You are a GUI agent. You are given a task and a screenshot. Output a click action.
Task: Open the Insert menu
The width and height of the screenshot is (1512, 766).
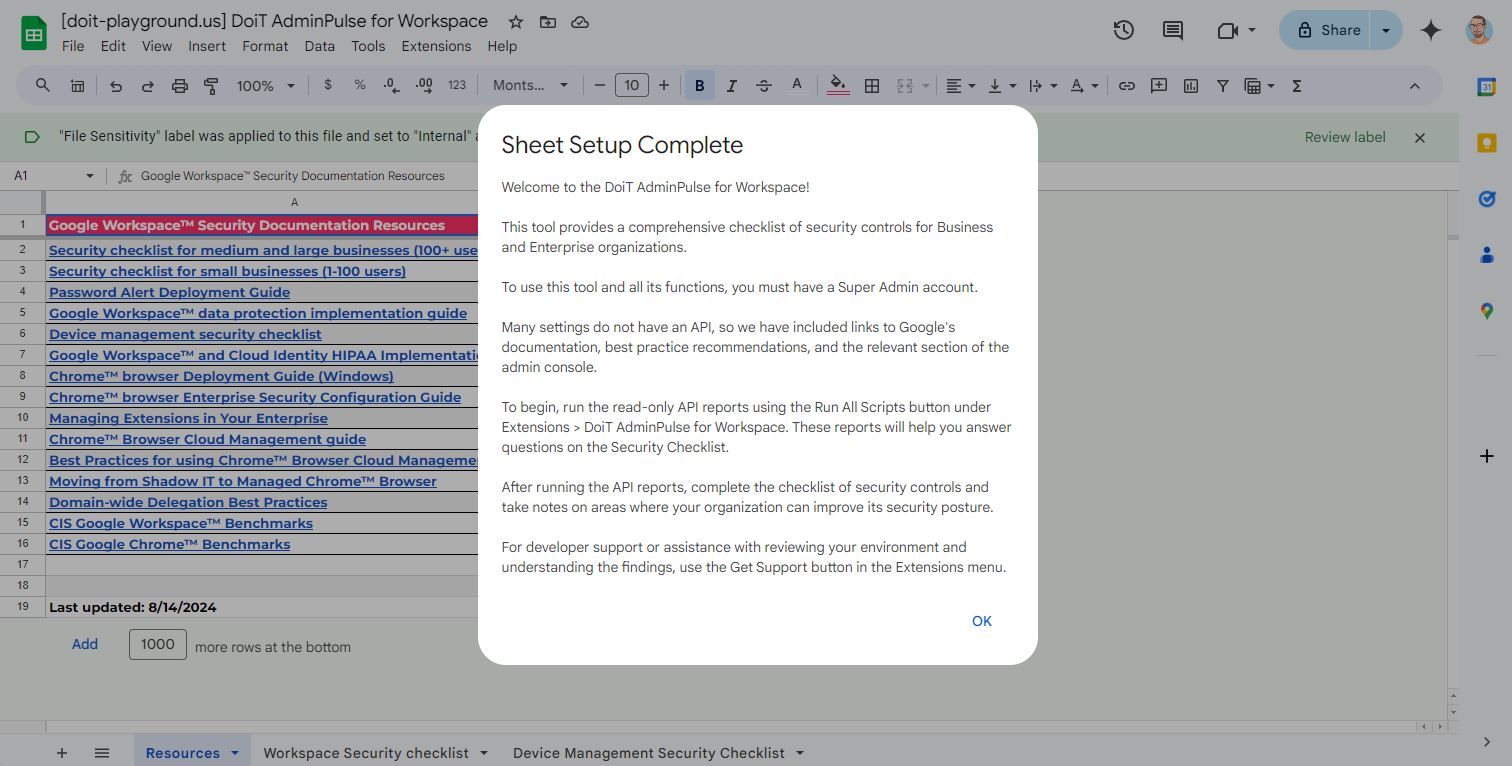(207, 46)
